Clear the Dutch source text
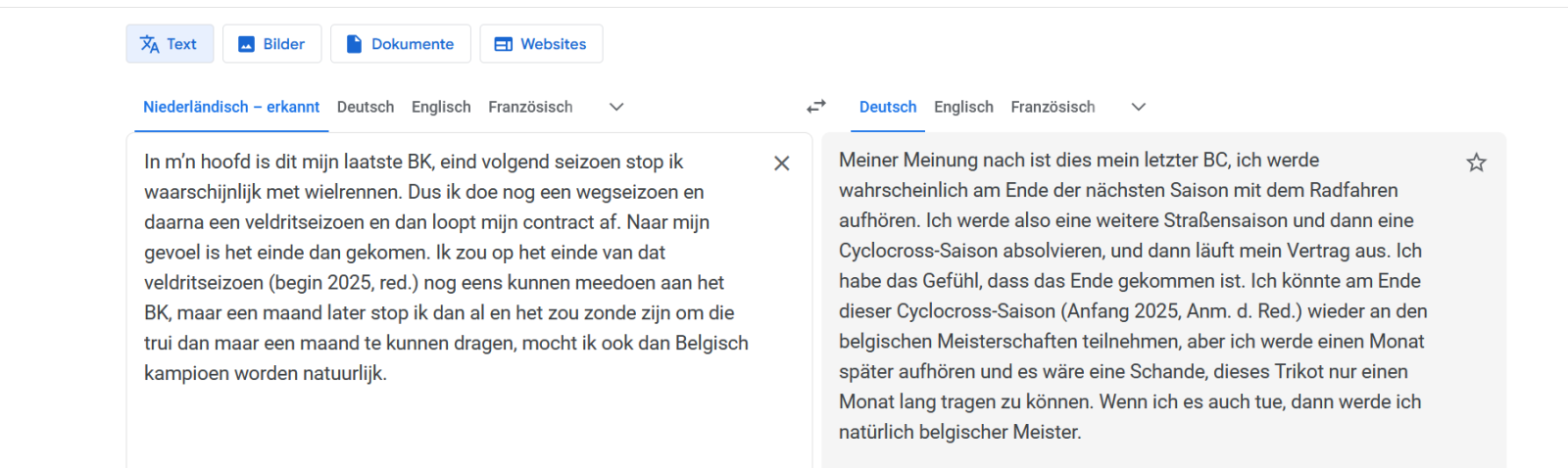The width and height of the screenshot is (1568, 468). [x=781, y=164]
